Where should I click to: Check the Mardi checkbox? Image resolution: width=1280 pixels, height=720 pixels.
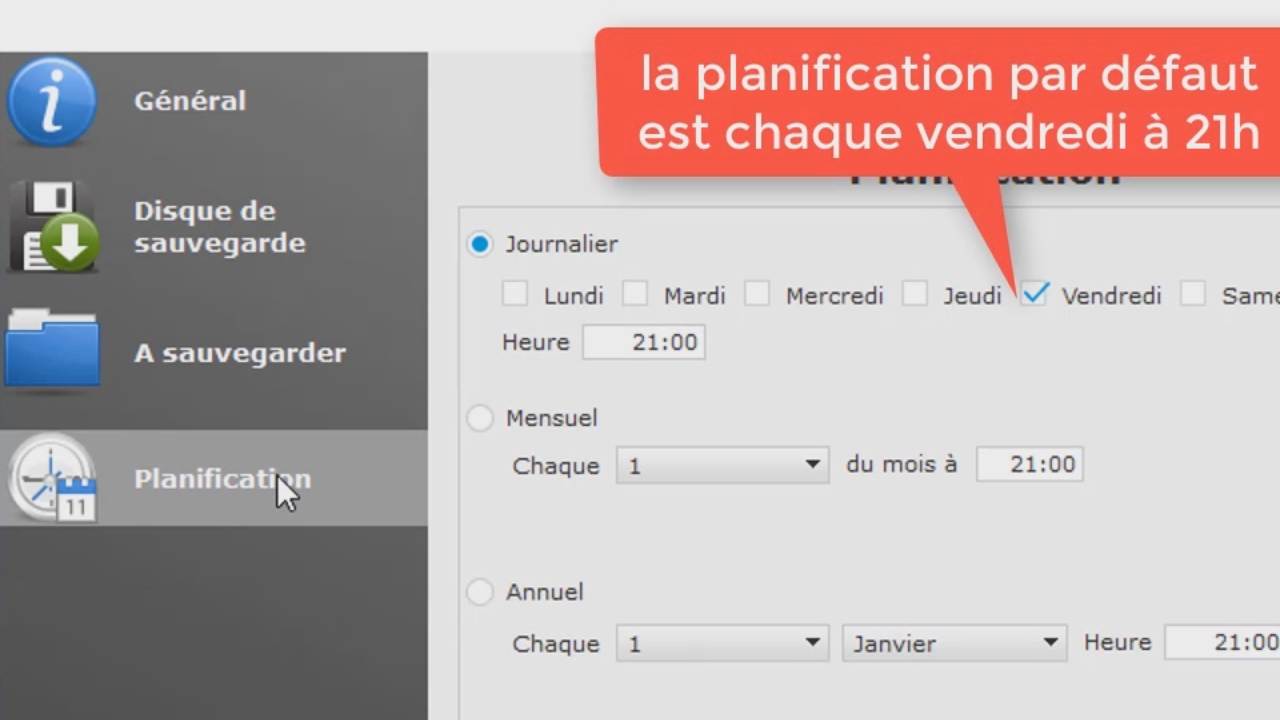635,294
